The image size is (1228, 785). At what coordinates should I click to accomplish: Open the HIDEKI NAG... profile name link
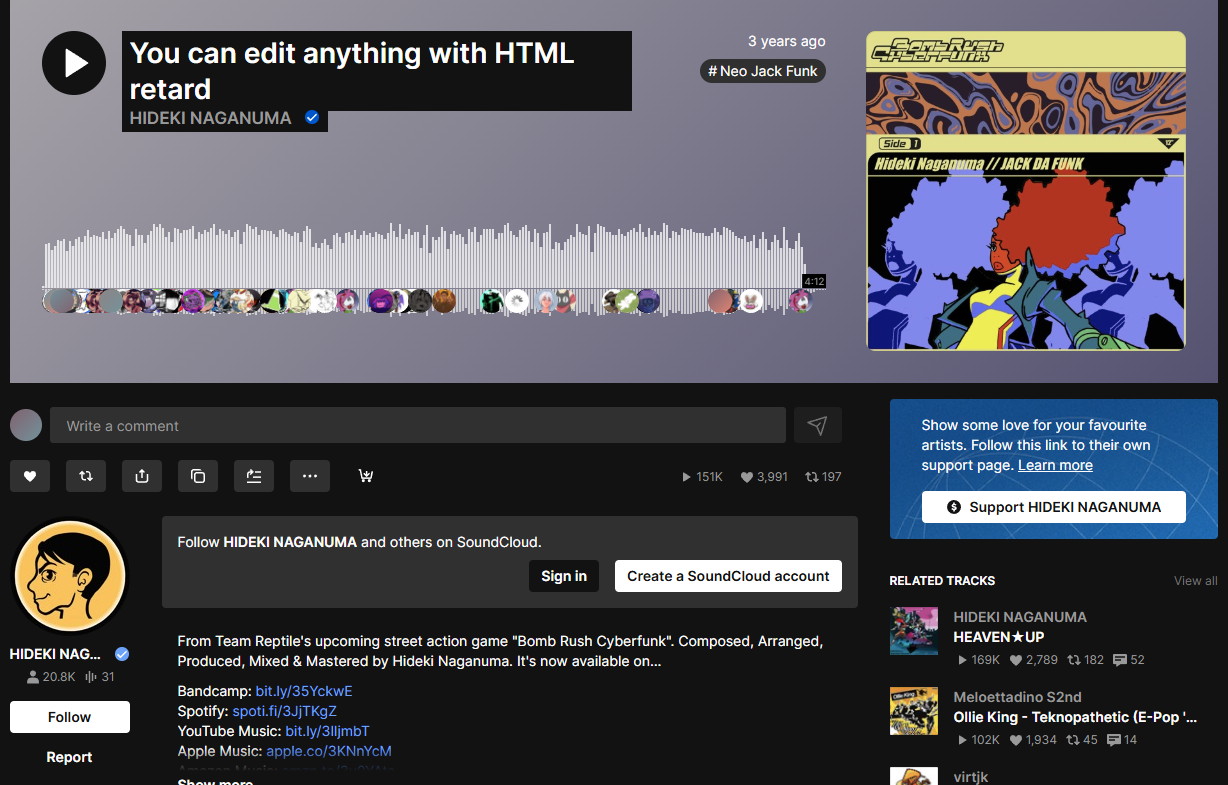click(x=56, y=654)
